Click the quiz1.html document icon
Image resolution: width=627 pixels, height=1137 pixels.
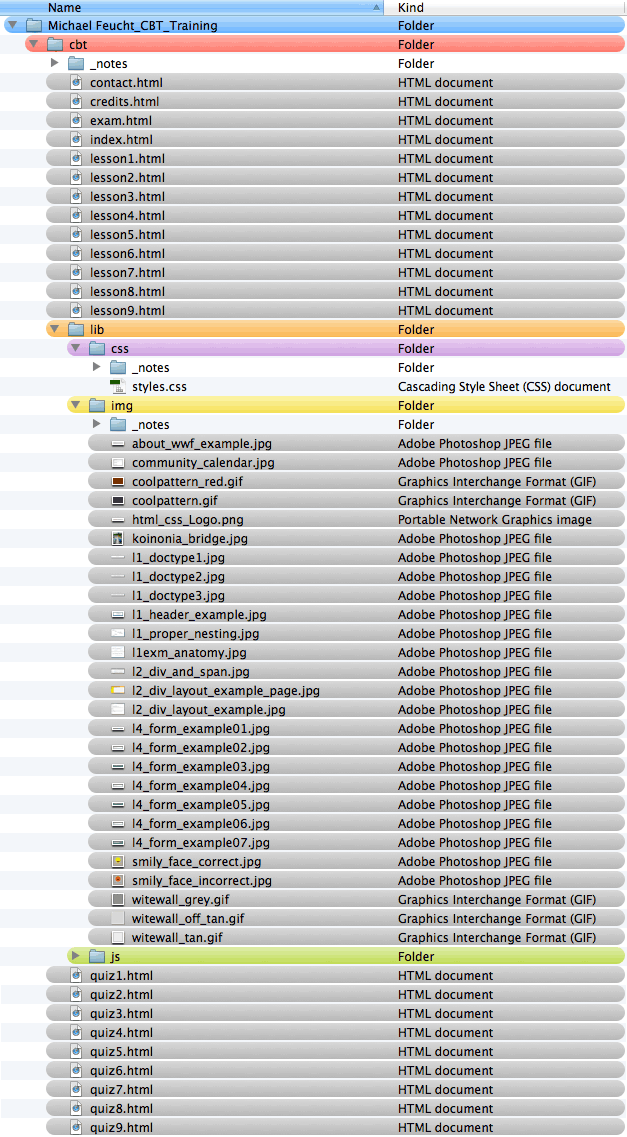click(76, 975)
